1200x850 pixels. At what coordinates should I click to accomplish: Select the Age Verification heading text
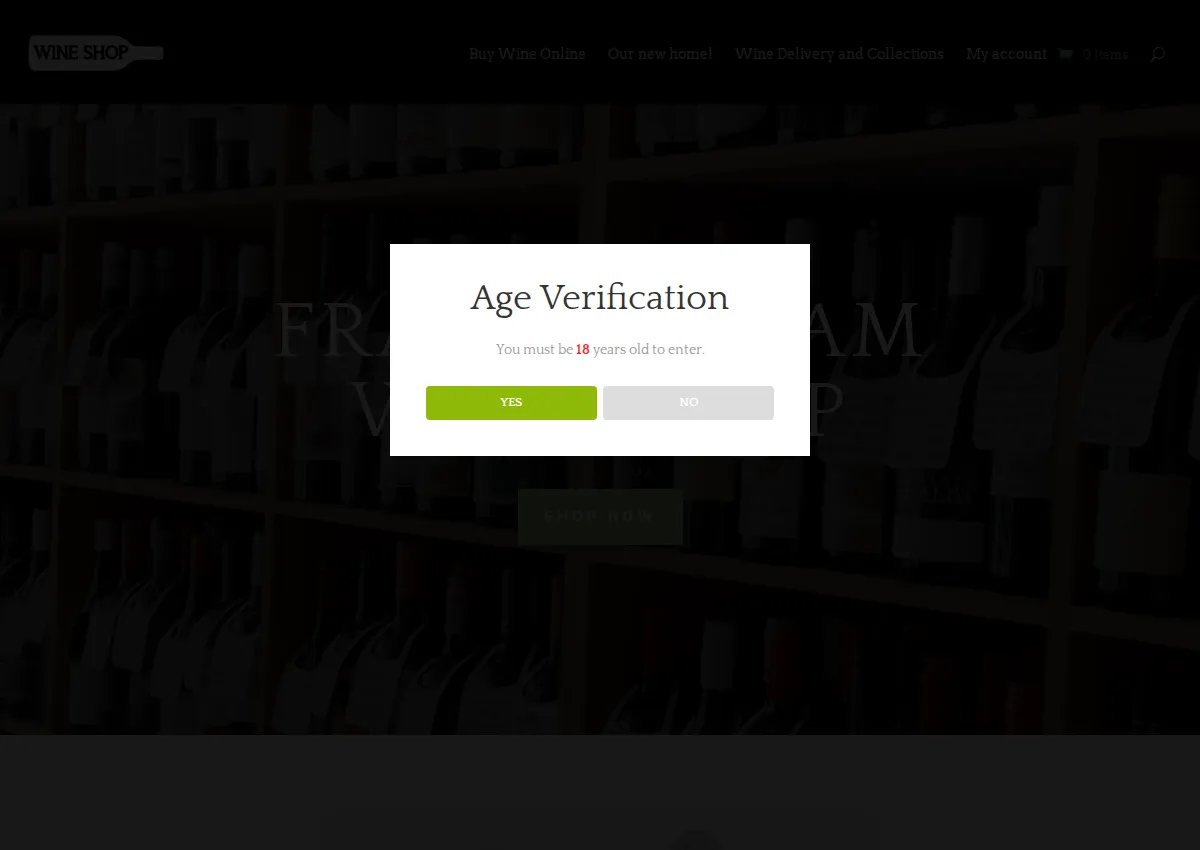click(600, 298)
